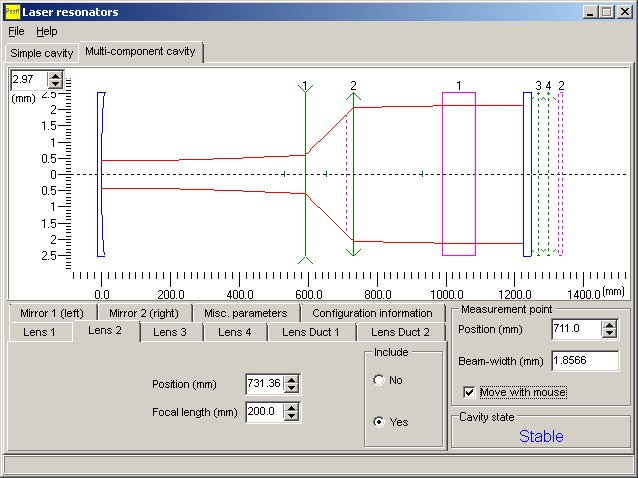This screenshot has height=478, width=638.
Task: Open the Mirror 1 (left) tab
Action: click(53, 313)
